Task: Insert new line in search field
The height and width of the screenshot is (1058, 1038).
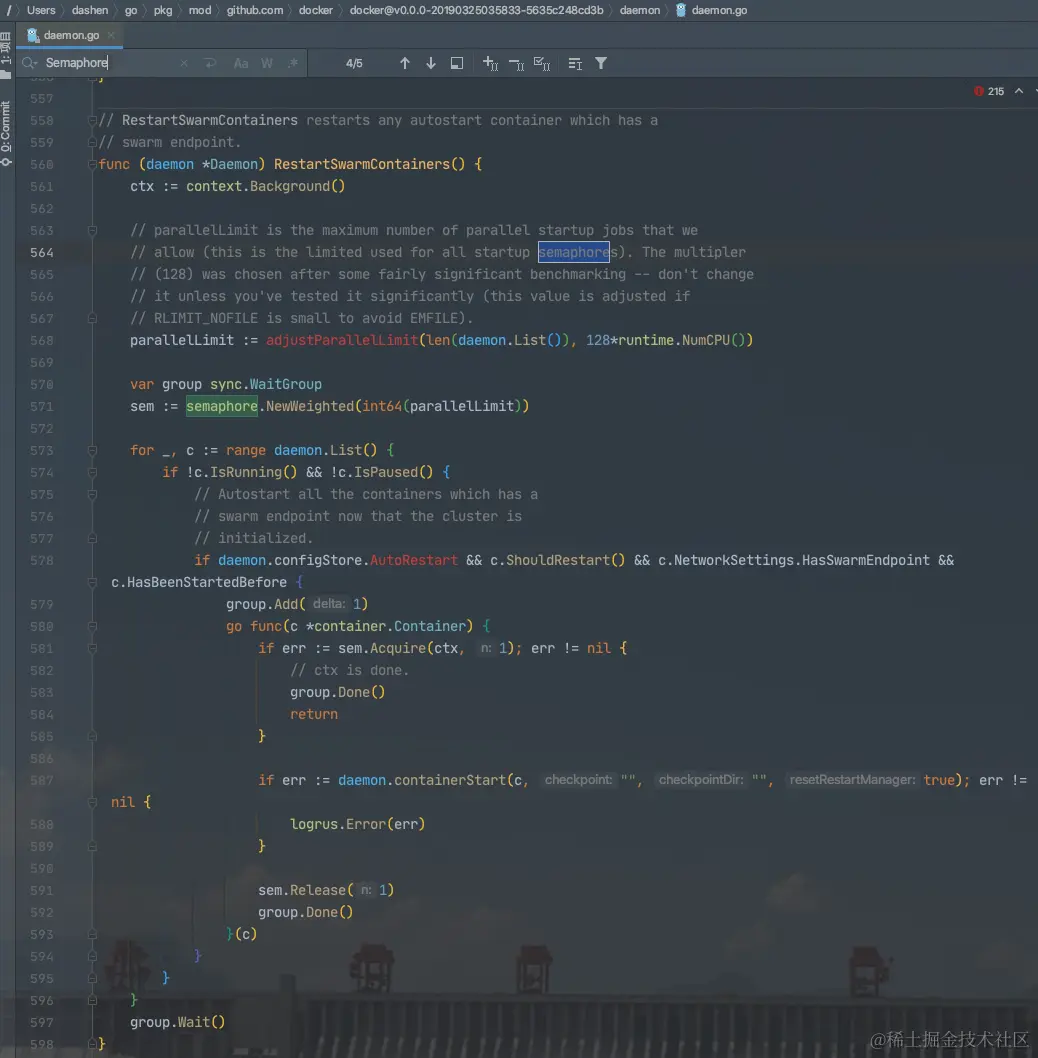Action: [x=210, y=63]
